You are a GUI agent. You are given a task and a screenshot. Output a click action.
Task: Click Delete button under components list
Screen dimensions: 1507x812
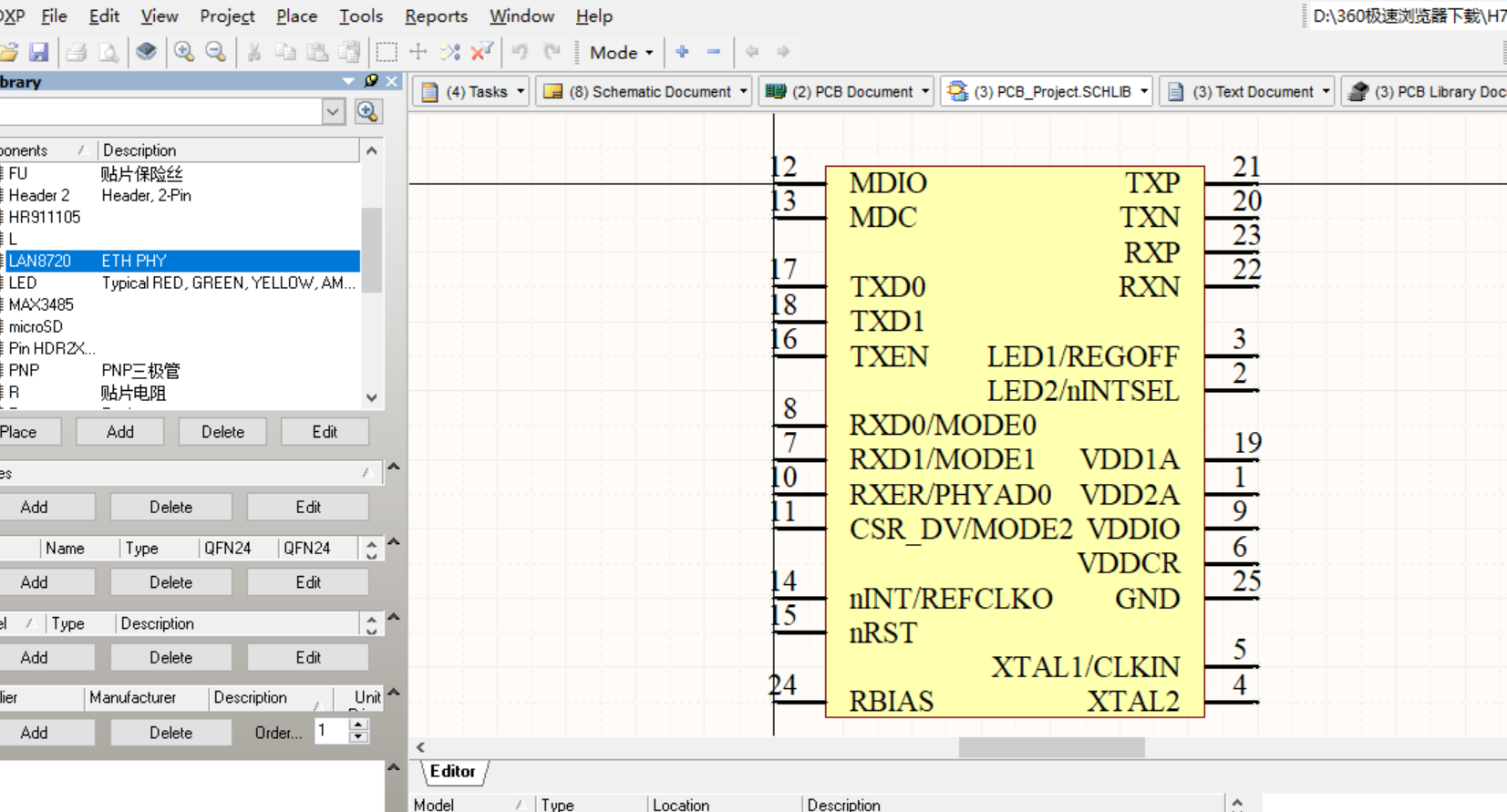(x=222, y=432)
